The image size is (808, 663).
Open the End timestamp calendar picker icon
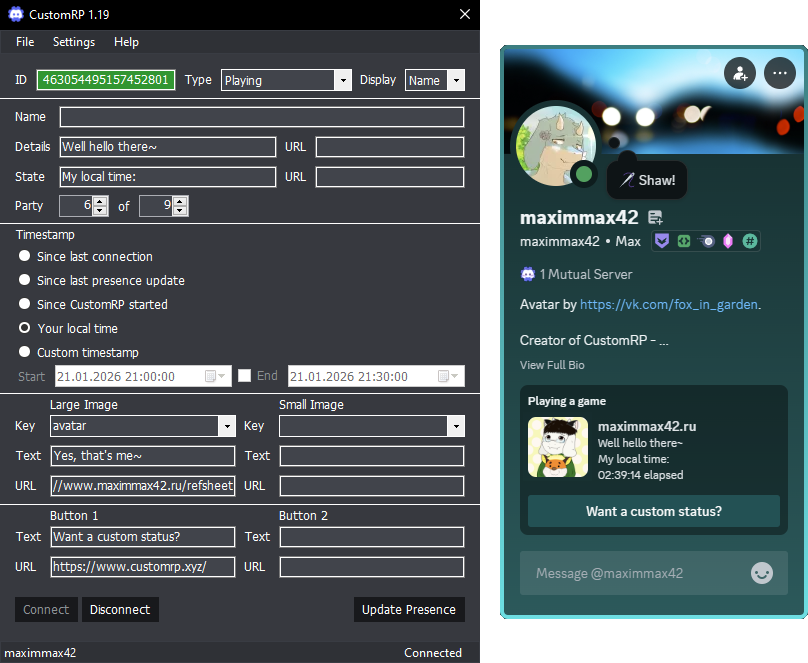(448, 376)
